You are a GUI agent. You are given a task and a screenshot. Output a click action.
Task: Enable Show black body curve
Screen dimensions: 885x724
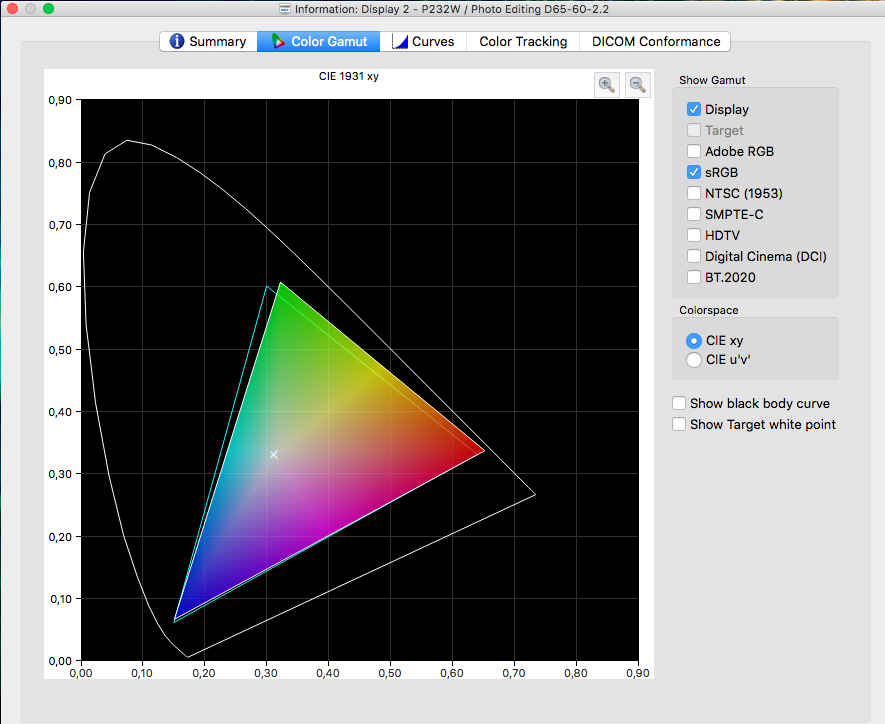click(x=680, y=403)
